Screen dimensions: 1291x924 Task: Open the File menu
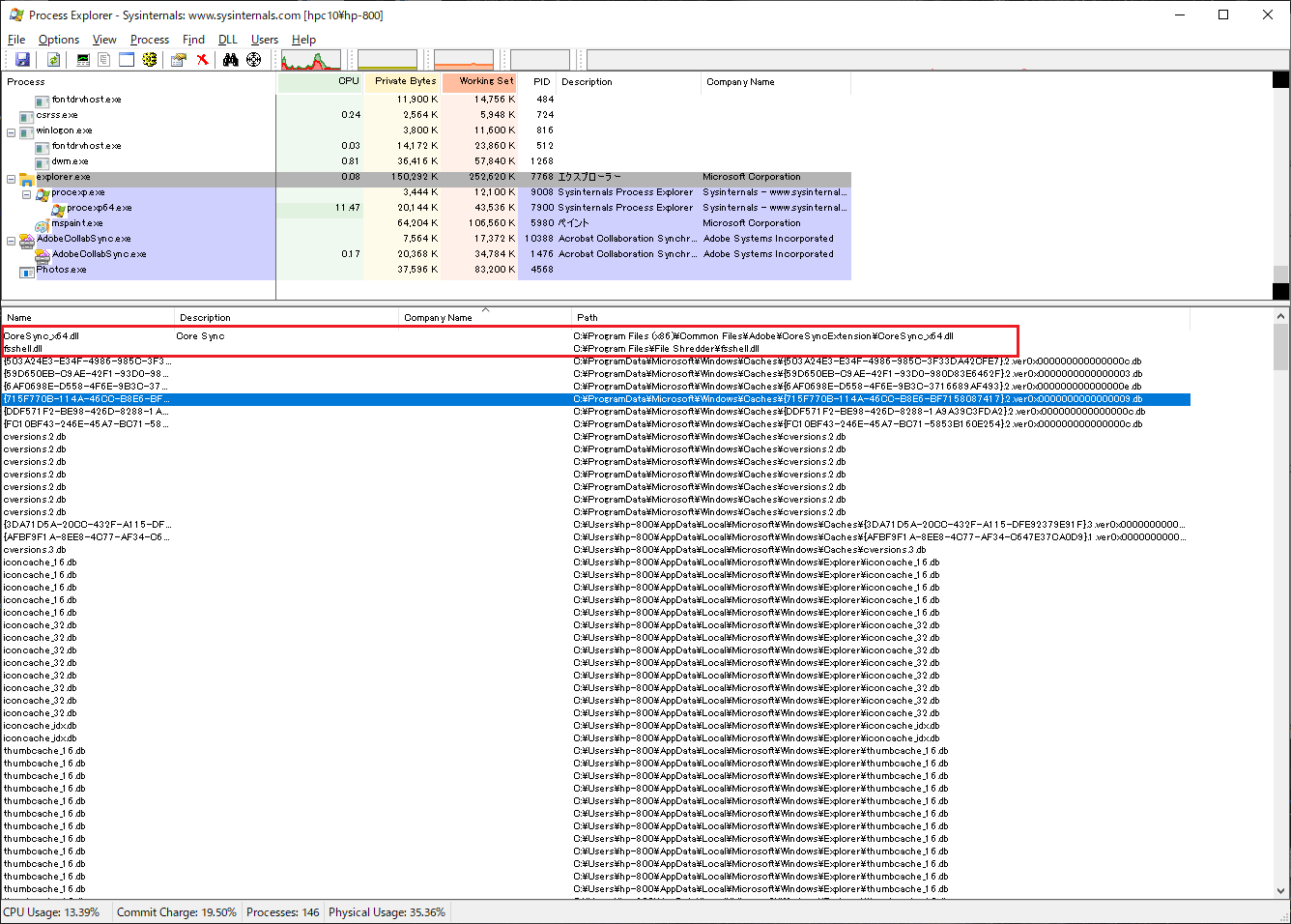(16, 40)
